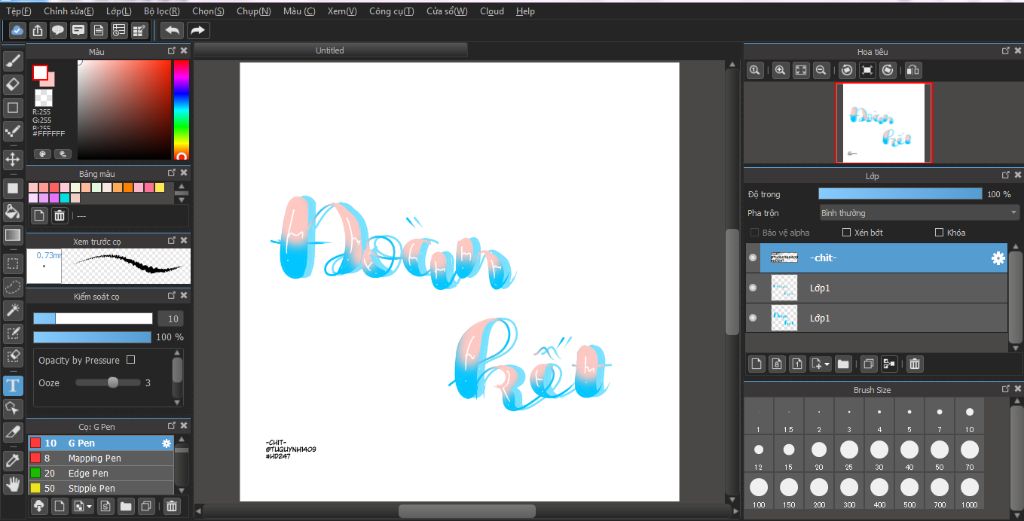The height and width of the screenshot is (521, 1024).
Task: Undock the Brush Size panel
Action: pyautogui.click(x=1006, y=388)
